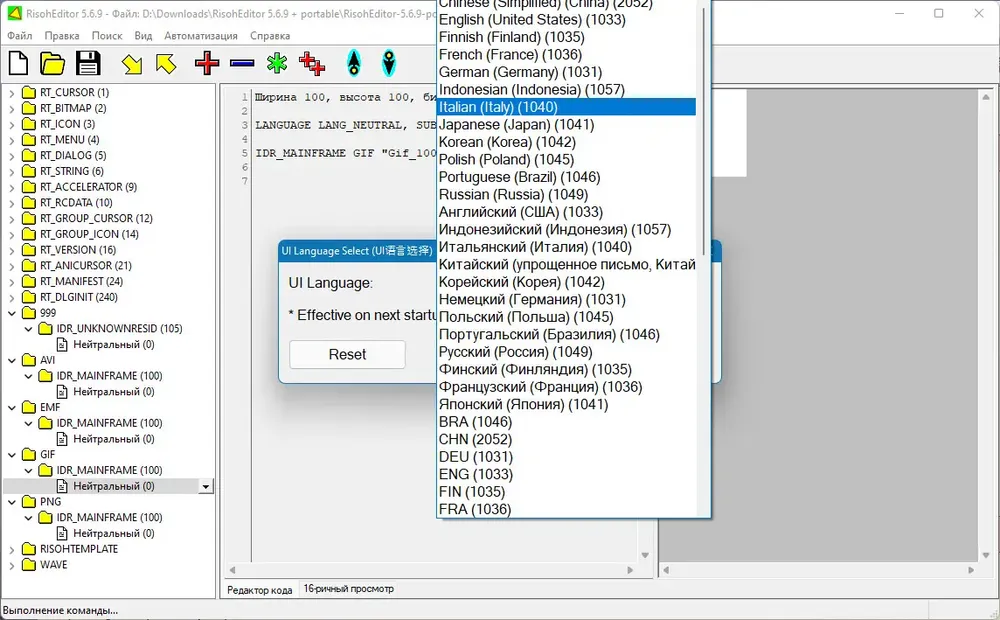Click the RT_CURSOR (1) folder icon

[29, 92]
